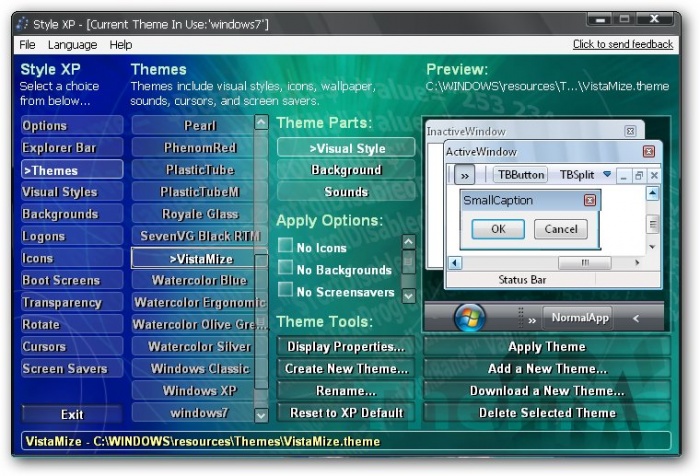Viewport: 700px width, 476px height.
Task: Switch to Visual Styles section
Action: click(x=72, y=192)
